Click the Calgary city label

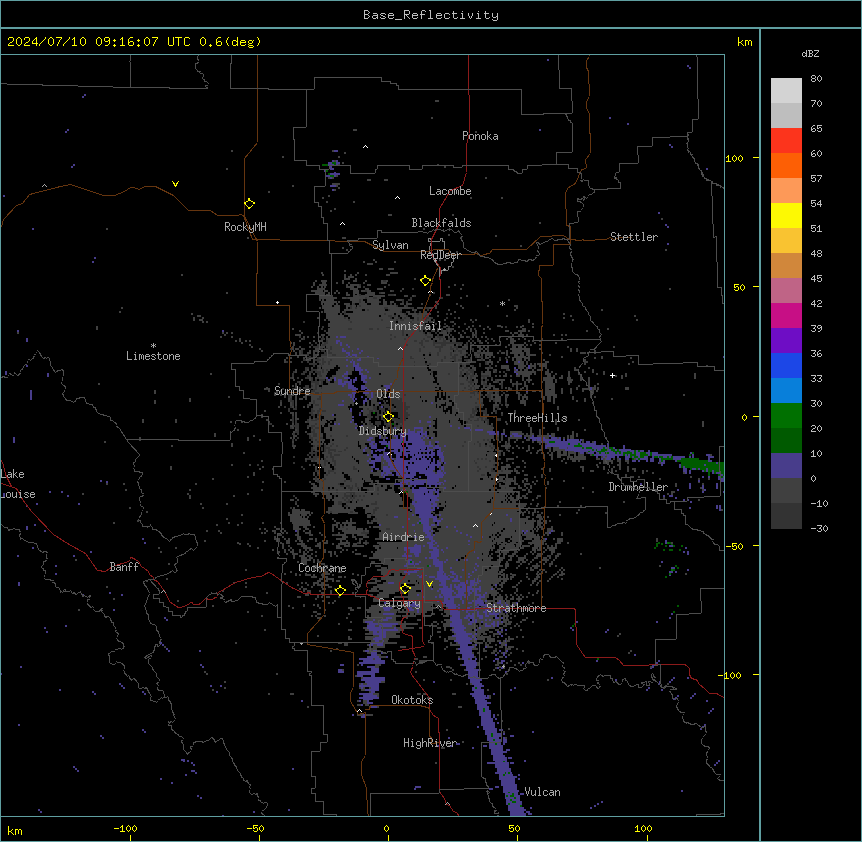[x=399, y=603]
